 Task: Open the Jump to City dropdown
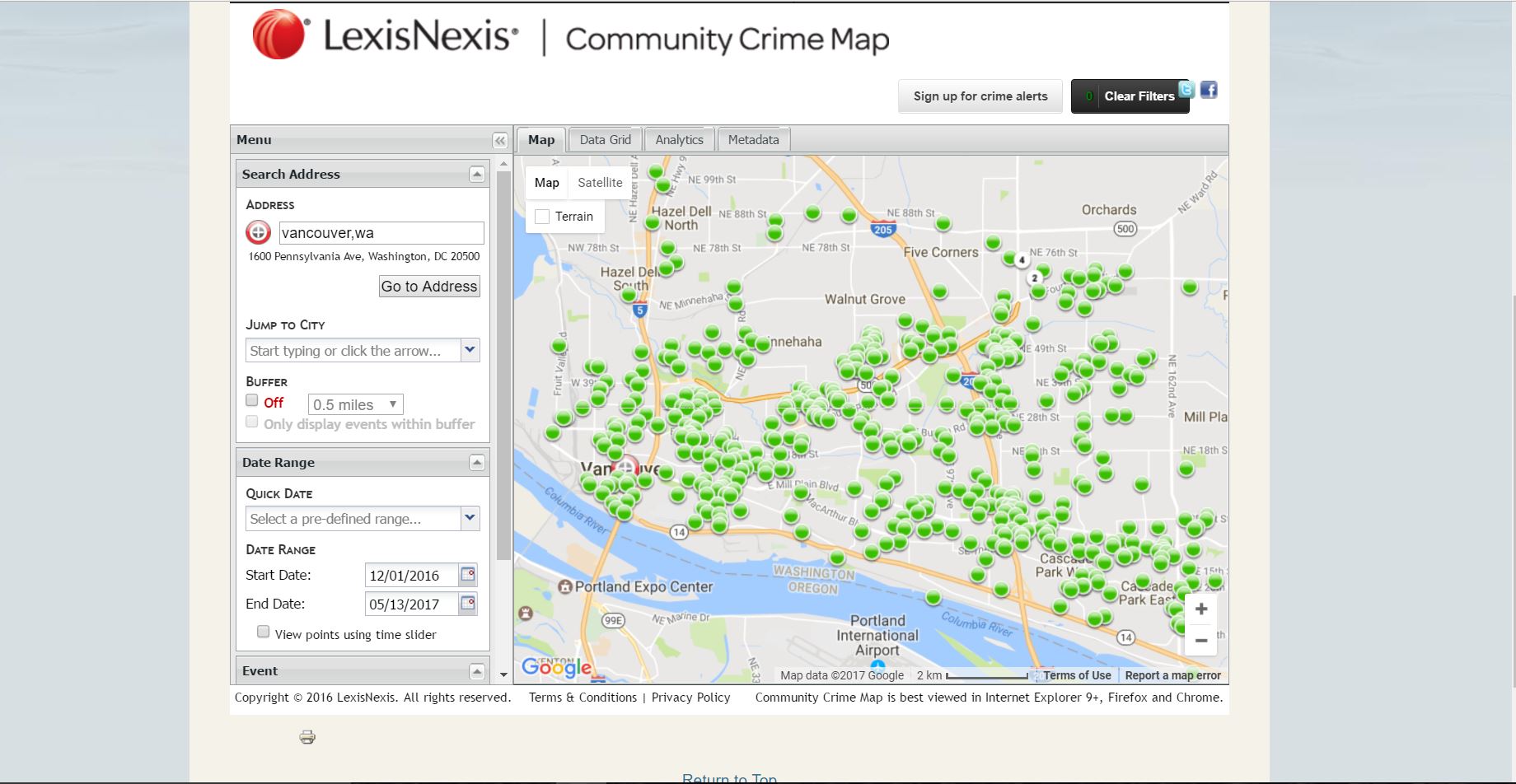point(470,350)
